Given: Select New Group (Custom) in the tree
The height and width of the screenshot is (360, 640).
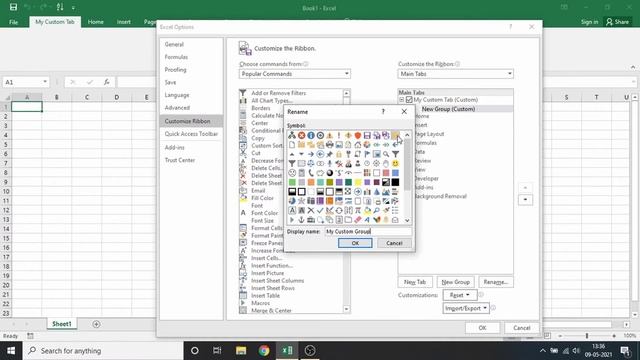Looking at the screenshot, I should coord(448,109).
